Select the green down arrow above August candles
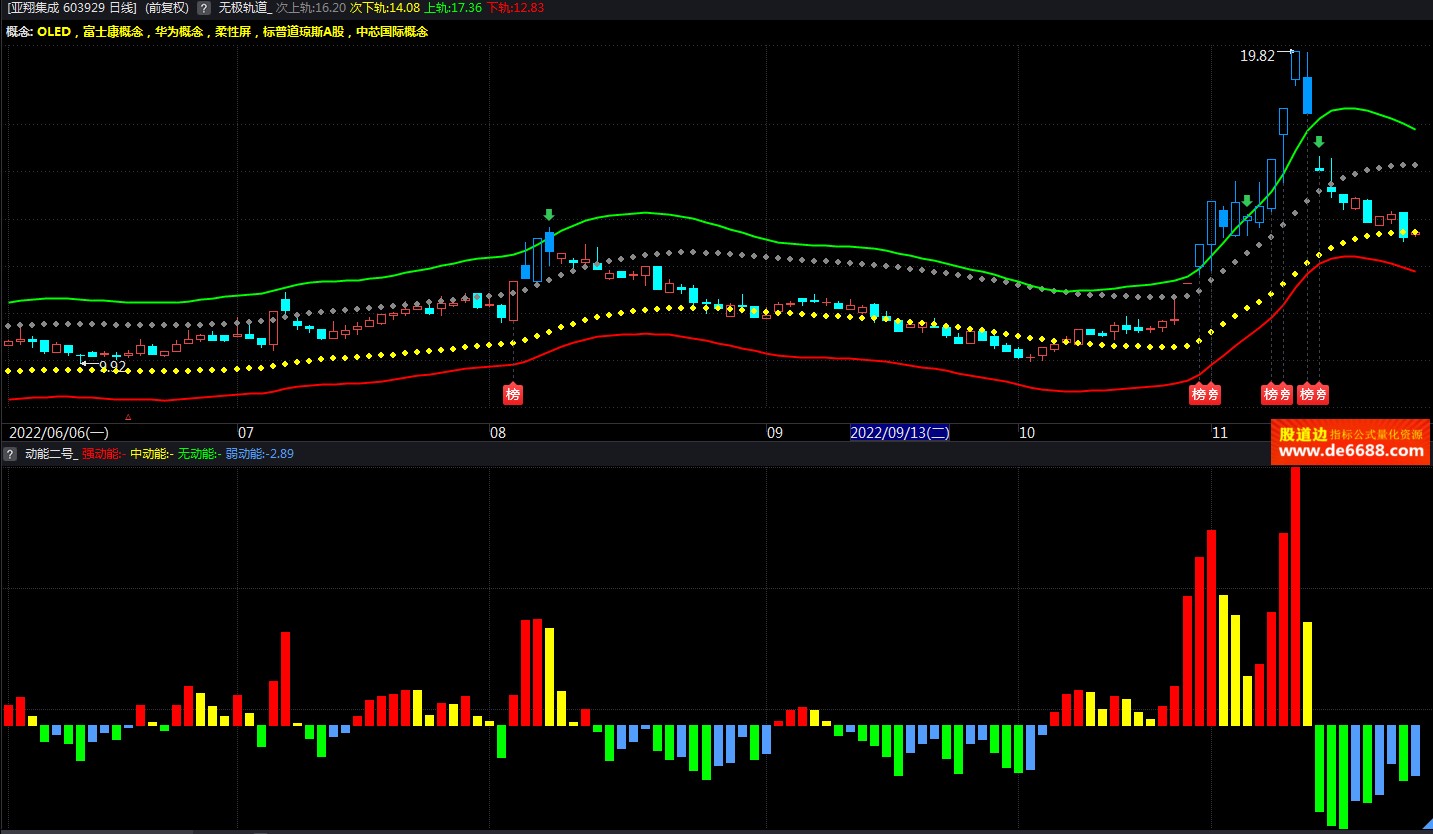1433x834 pixels. tap(548, 215)
